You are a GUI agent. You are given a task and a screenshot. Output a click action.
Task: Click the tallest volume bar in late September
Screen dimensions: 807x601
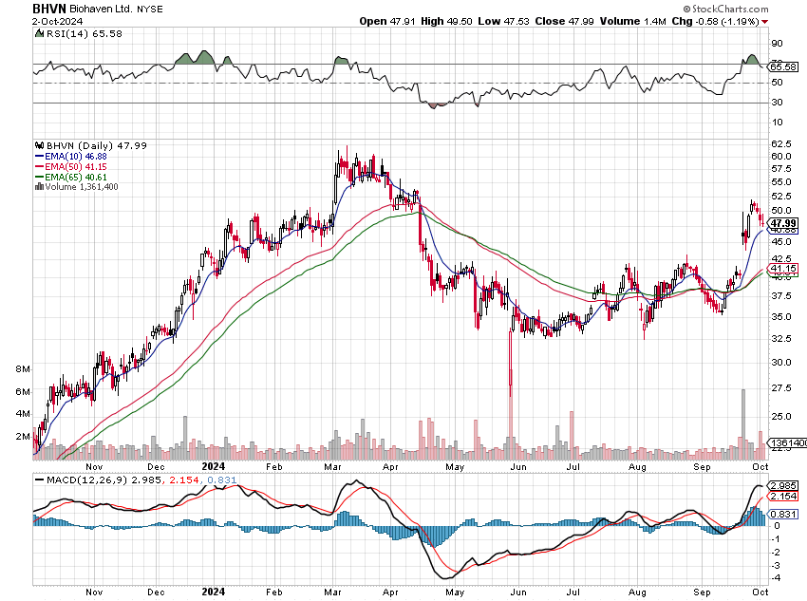(x=743, y=424)
